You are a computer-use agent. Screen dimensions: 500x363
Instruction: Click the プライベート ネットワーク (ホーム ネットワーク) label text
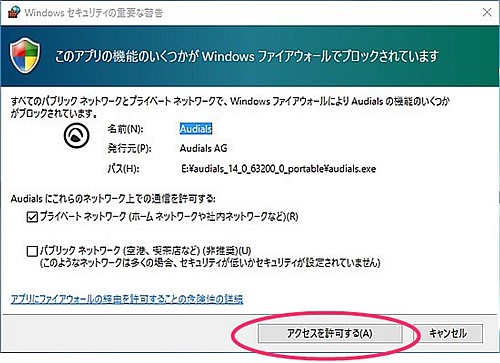tap(169, 217)
